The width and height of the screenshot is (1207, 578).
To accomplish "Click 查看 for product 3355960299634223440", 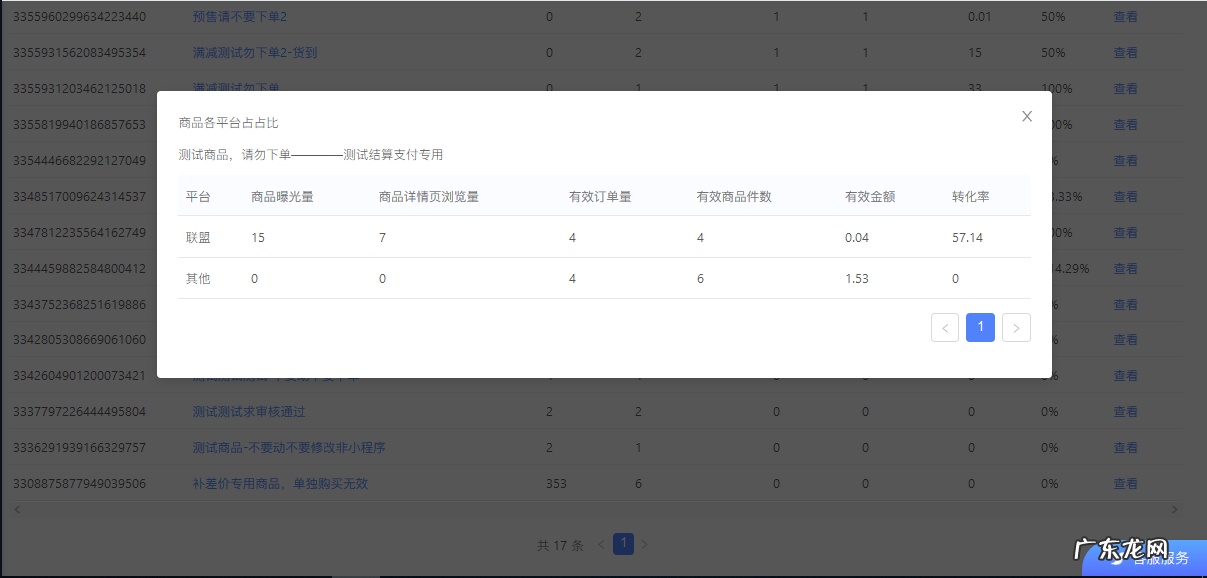I will pos(1125,17).
